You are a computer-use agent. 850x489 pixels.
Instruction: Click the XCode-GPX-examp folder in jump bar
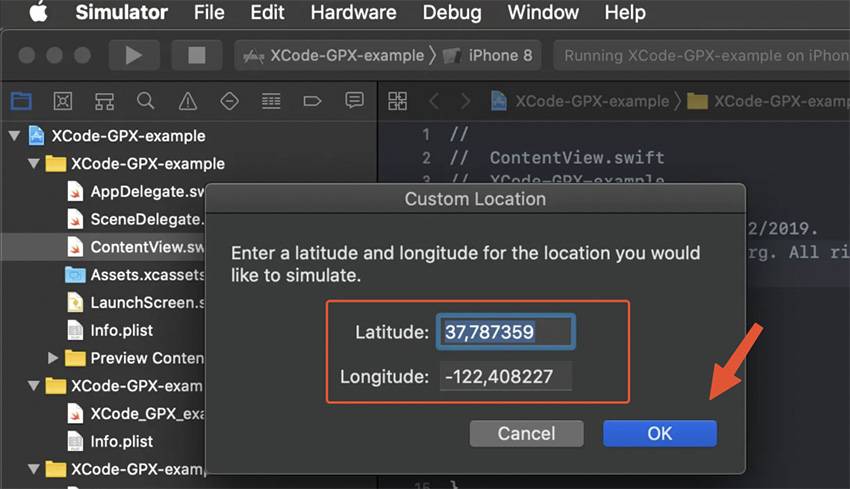point(768,101)
